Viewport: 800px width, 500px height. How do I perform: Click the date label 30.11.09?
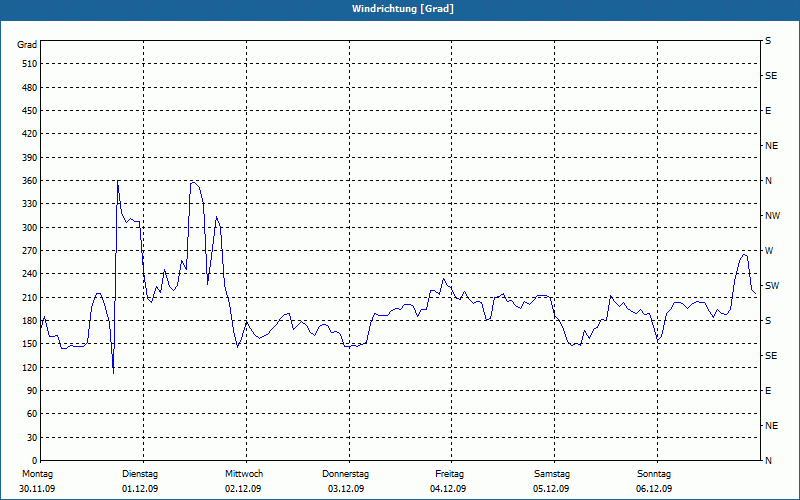37,489
